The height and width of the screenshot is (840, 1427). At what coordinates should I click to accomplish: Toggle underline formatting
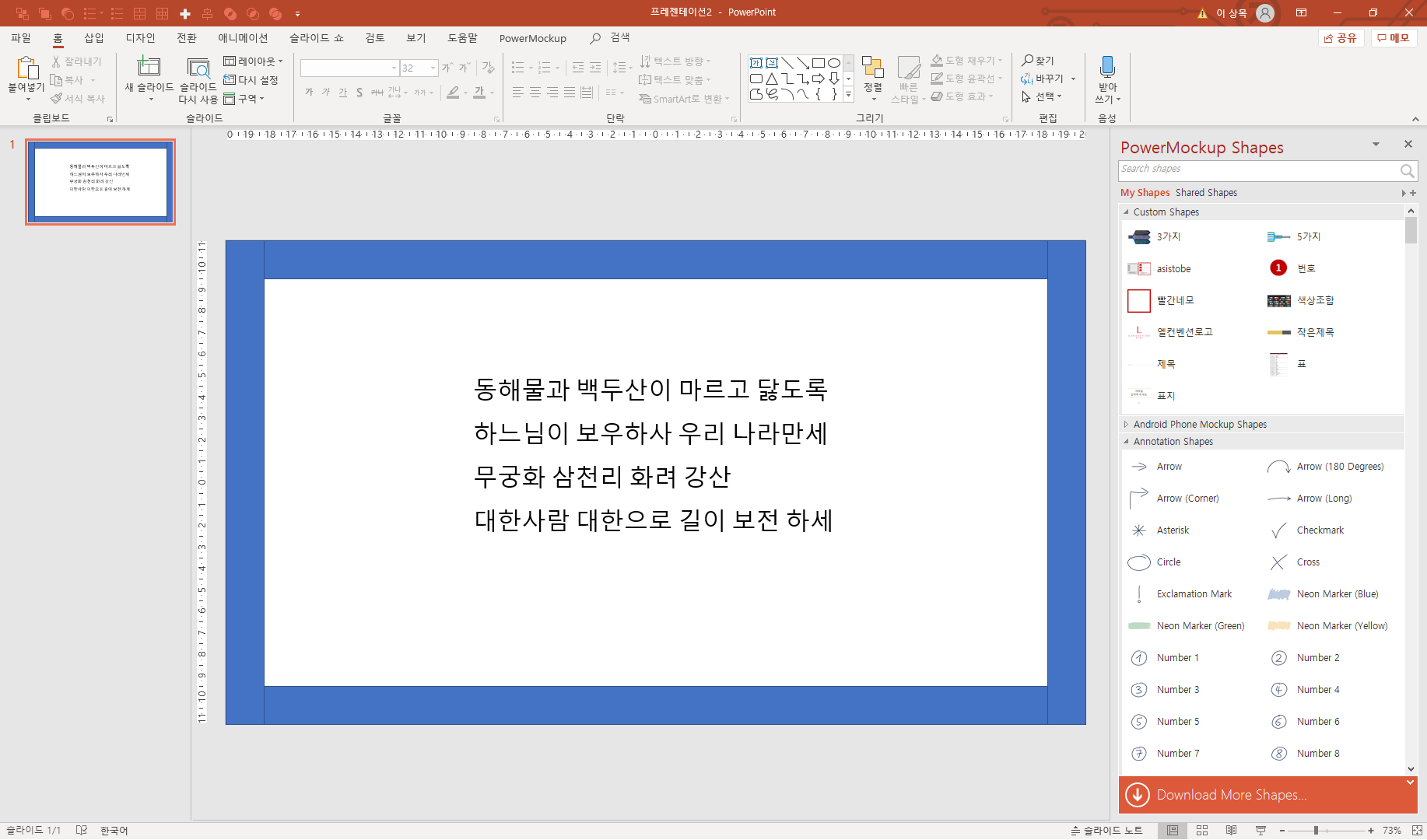343,93
